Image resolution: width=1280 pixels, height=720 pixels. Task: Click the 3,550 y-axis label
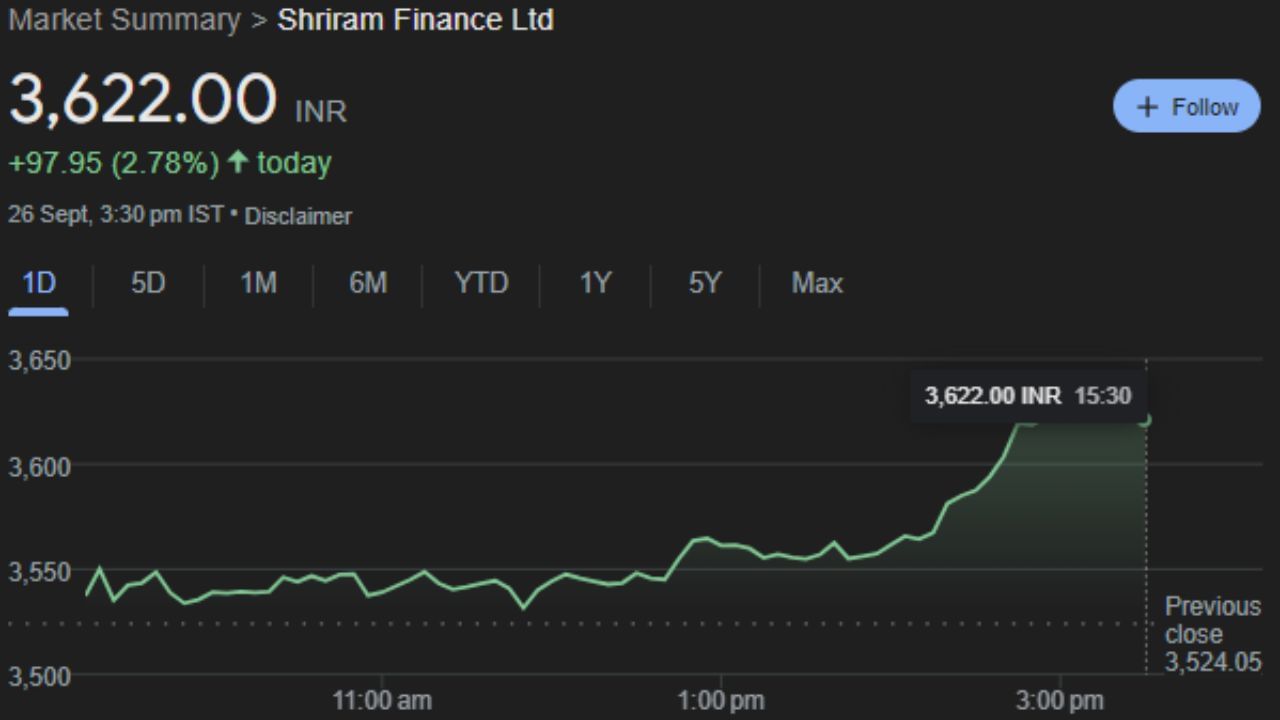pos(40,572)
